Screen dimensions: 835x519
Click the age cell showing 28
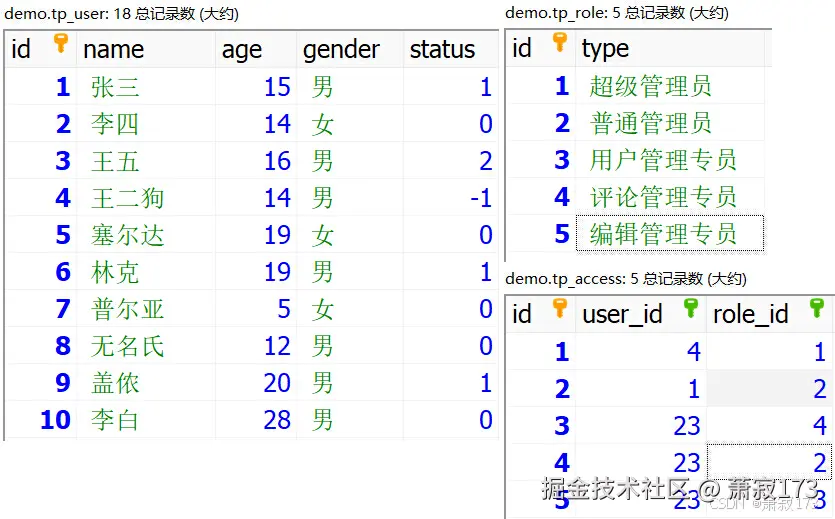tap(256, 419)
